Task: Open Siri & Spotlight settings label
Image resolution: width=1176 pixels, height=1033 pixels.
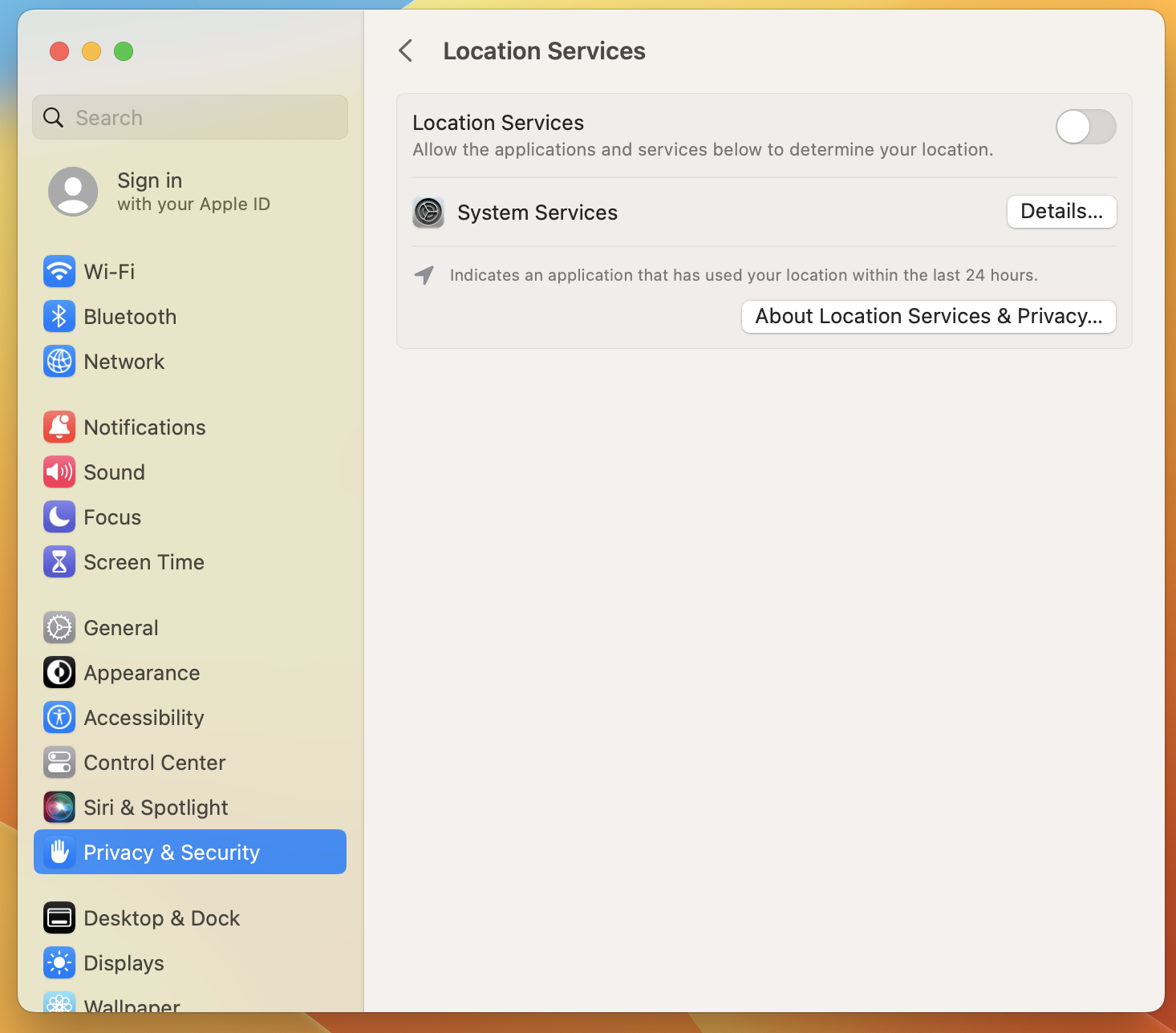Action: tap(156, 808)
